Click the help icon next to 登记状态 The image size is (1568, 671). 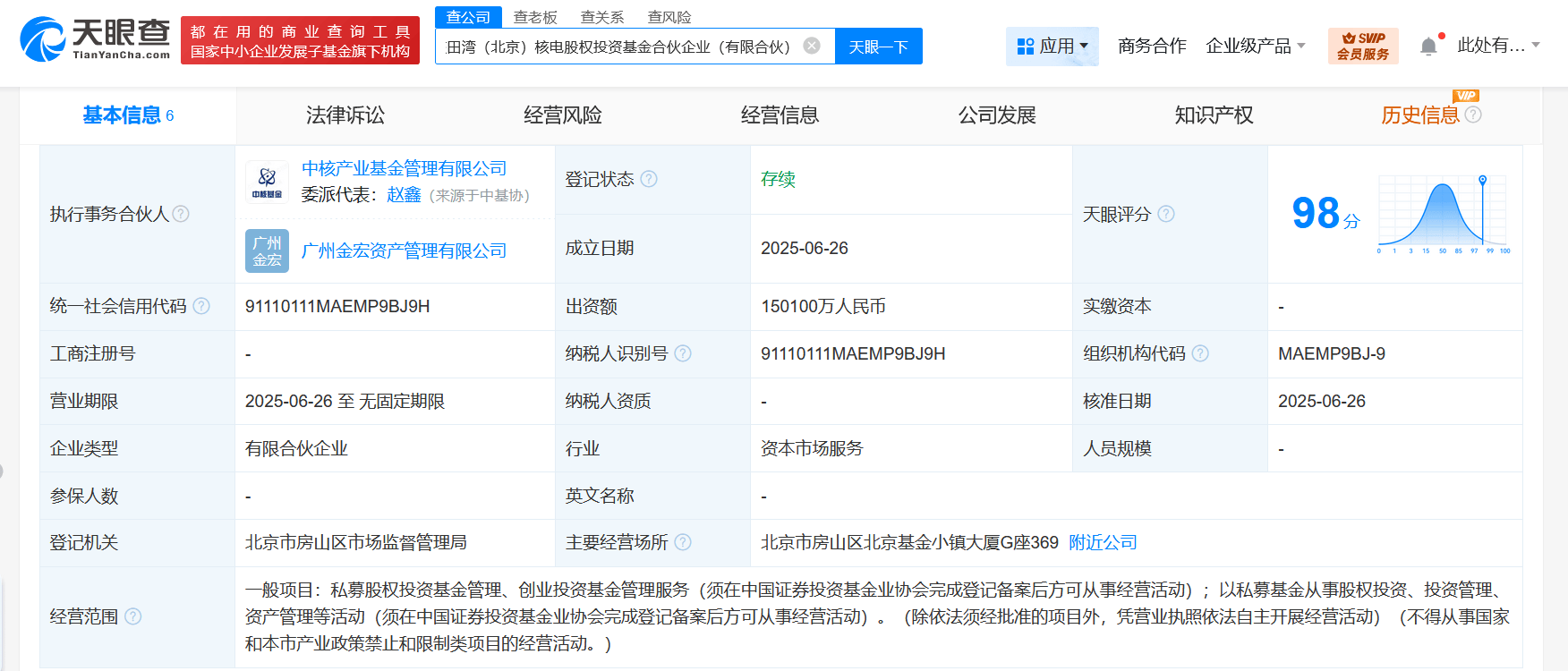pos(649,179)
